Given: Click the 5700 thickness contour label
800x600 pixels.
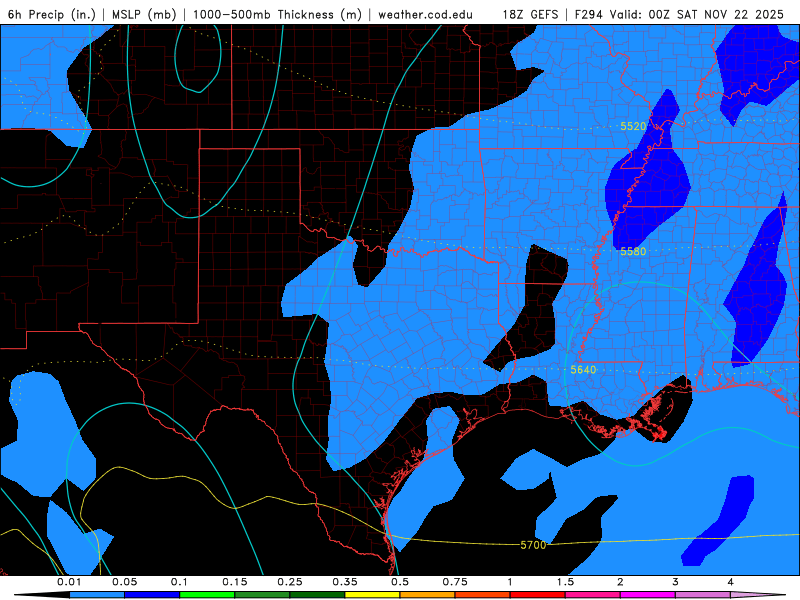Looking at the screenshot, I should (533, 545).
